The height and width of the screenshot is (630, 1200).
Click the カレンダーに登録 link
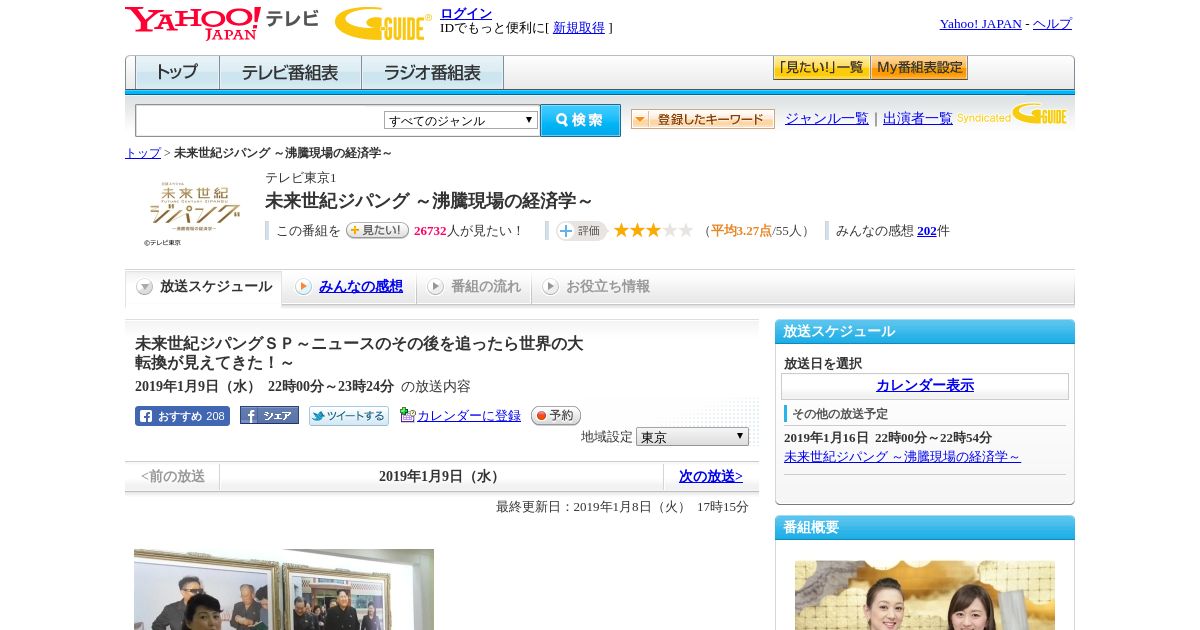pyautogui.click(x=469, y=416)
